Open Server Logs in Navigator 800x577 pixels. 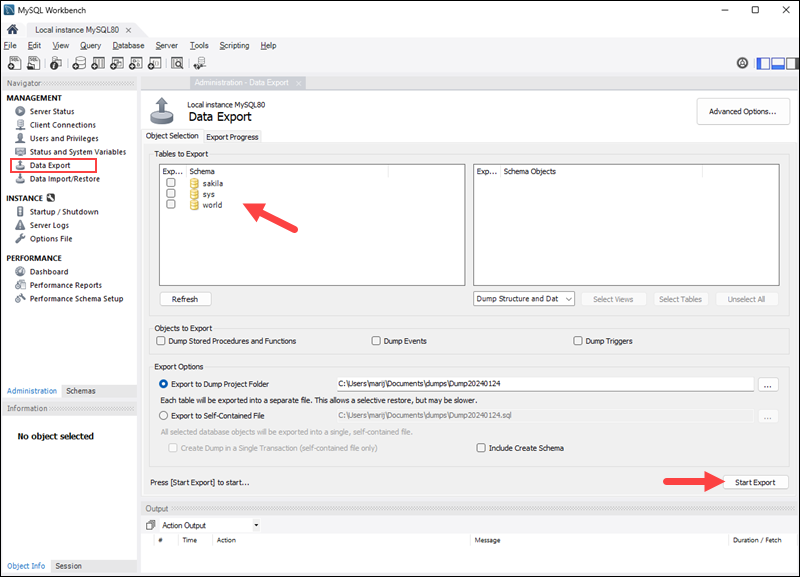[x=49, y=225]
